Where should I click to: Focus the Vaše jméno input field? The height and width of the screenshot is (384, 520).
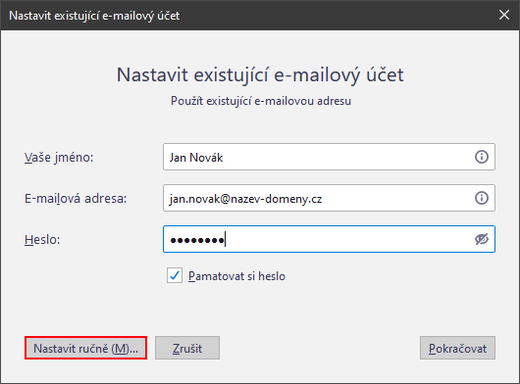[329, 157]
